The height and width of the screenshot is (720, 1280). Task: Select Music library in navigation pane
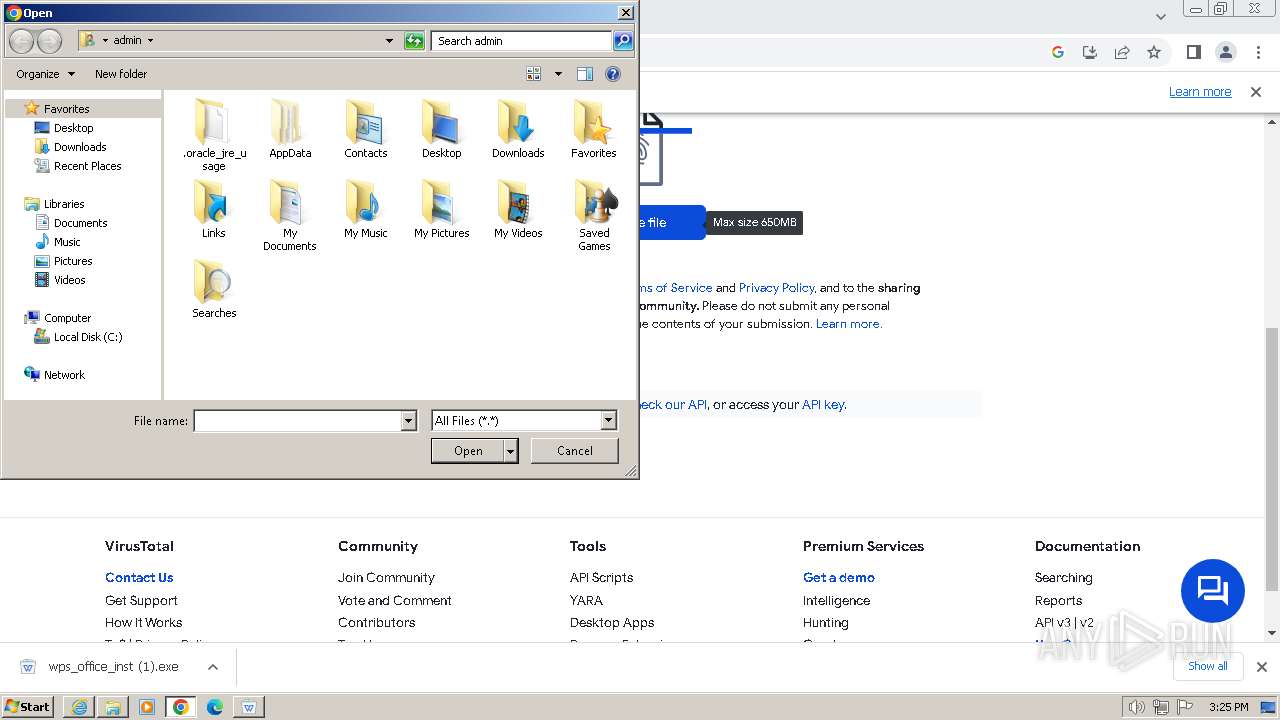tap(67, 242)
